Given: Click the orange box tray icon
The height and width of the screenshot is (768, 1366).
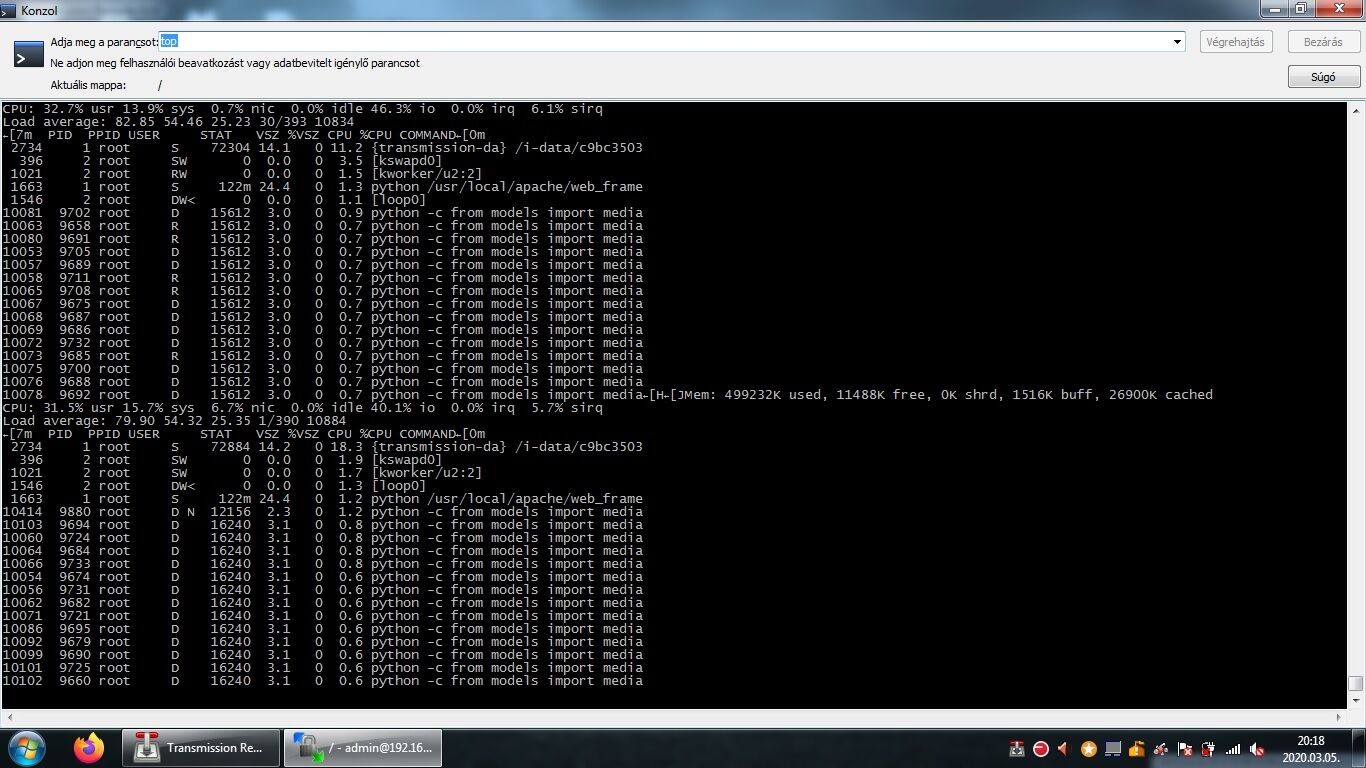Looking at the screenshot, I should 1137,748.
